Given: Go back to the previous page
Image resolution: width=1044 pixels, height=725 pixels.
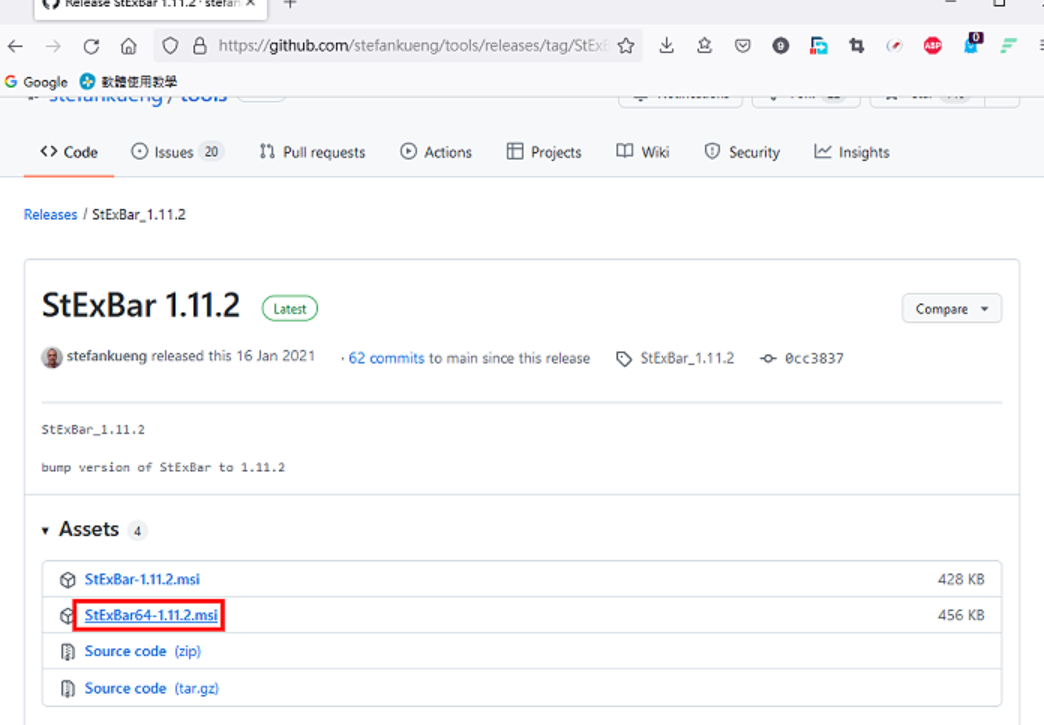Looking at the screenshot, I should pos(16,46).
